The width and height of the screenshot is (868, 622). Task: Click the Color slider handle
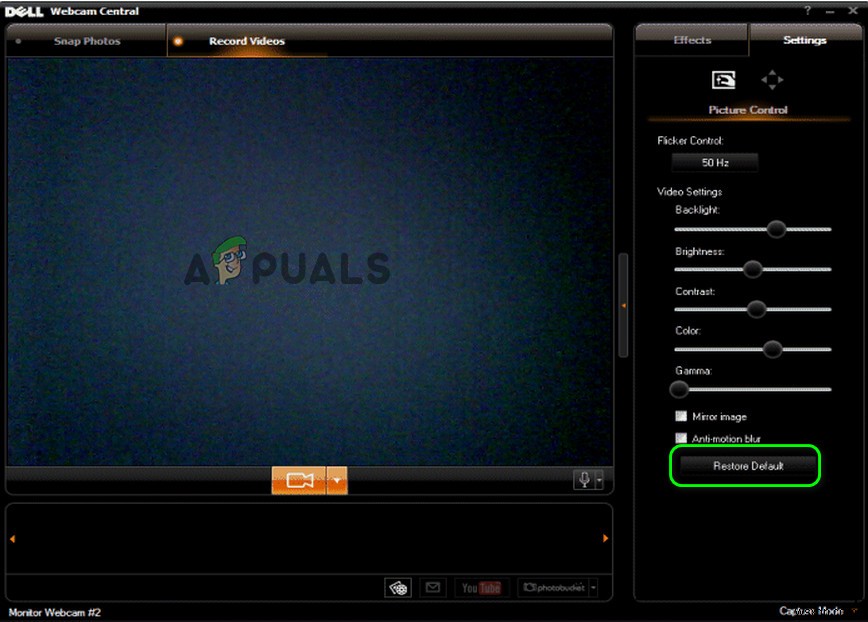[x=772, y=349]
